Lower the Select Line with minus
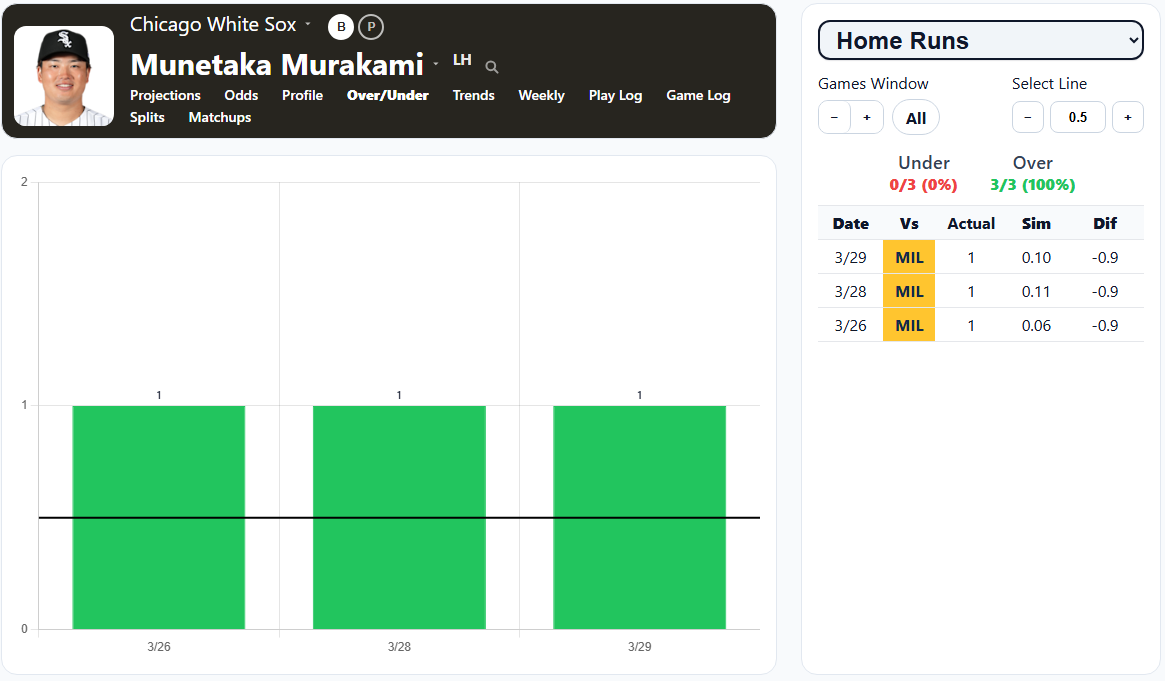 (x=1028, y=118)
